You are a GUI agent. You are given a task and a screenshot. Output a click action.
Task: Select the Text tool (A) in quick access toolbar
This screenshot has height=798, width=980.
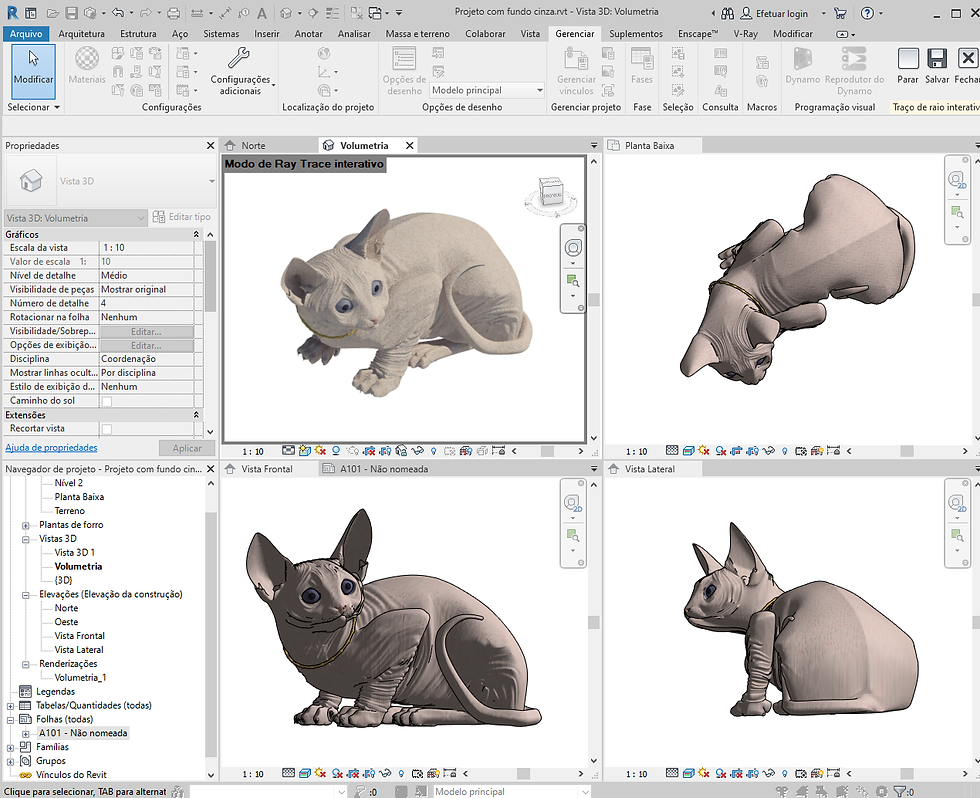(262, 13)
